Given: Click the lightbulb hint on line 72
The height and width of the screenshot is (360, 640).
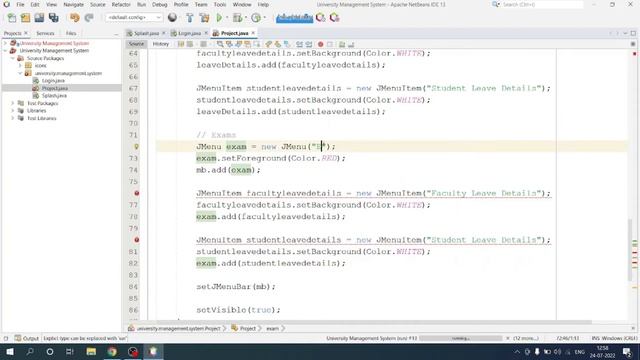Looking at the screenshot, I should click(x=137, y=147).
